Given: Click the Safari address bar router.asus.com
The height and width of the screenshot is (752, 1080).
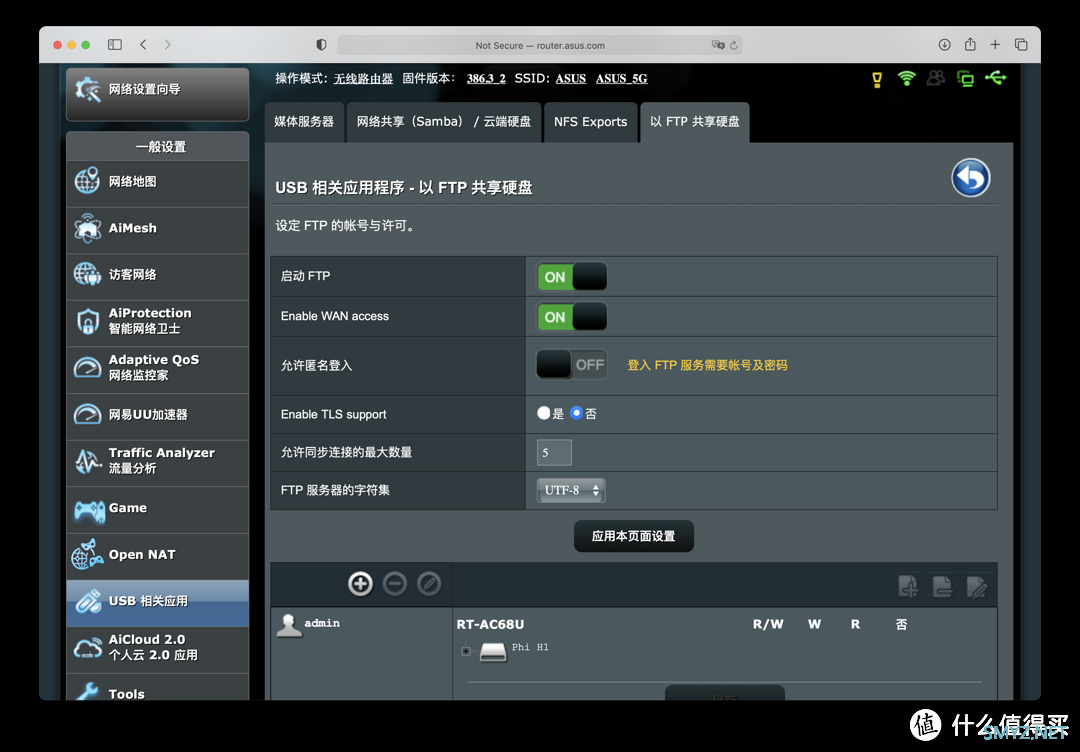Looking at the screenshot, I should [539, 45].
